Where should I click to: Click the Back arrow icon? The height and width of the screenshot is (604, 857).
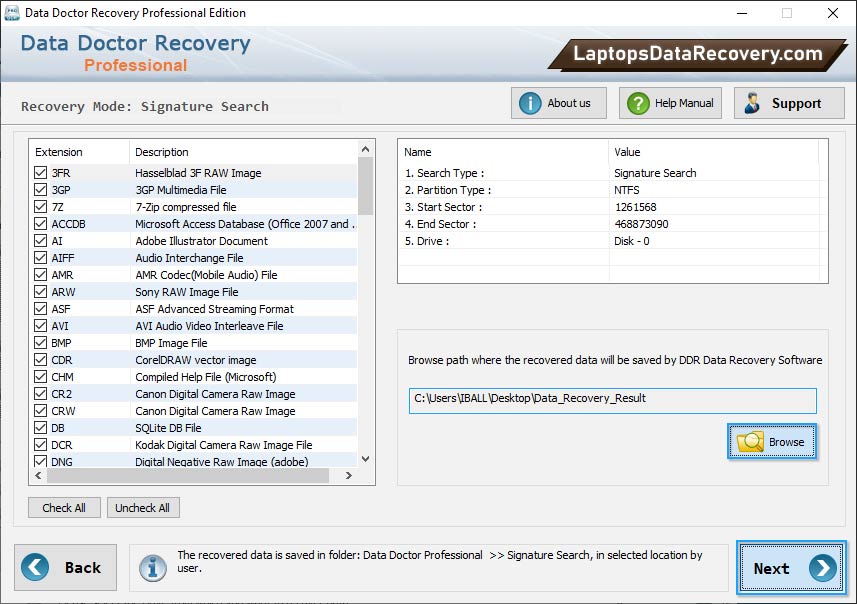point(35,567)
